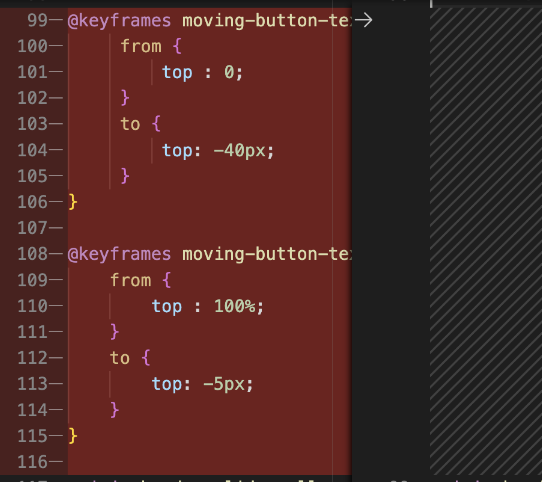This screenshot has height=482, width=542.
Task: Select line number 99 in the gutter
Action: click(x=37, y=20)
